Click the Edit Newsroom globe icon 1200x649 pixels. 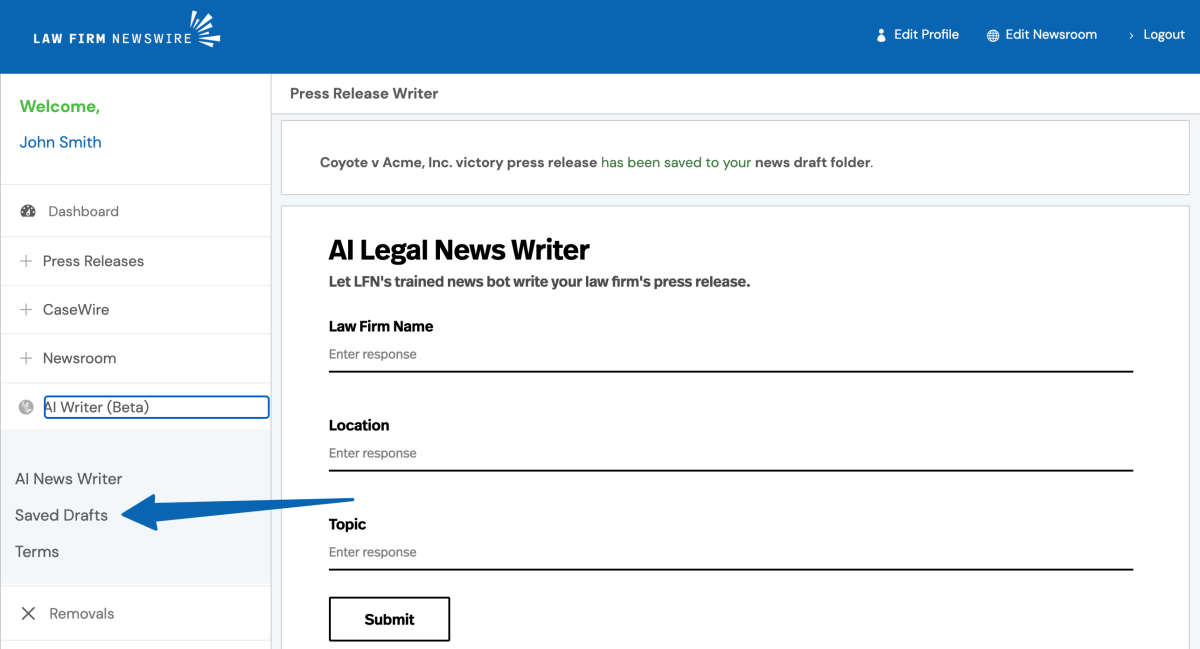[993, 35]
